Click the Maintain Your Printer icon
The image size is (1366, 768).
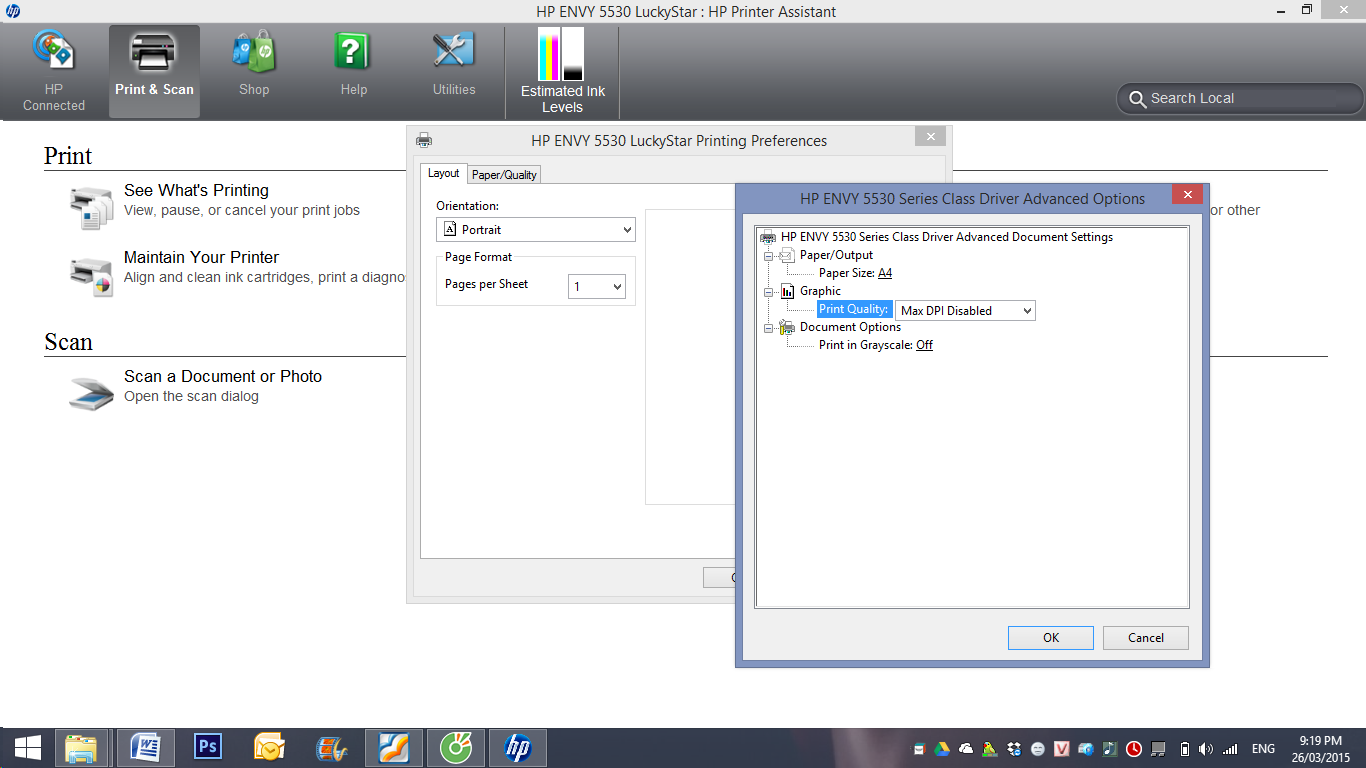[91, 277]
